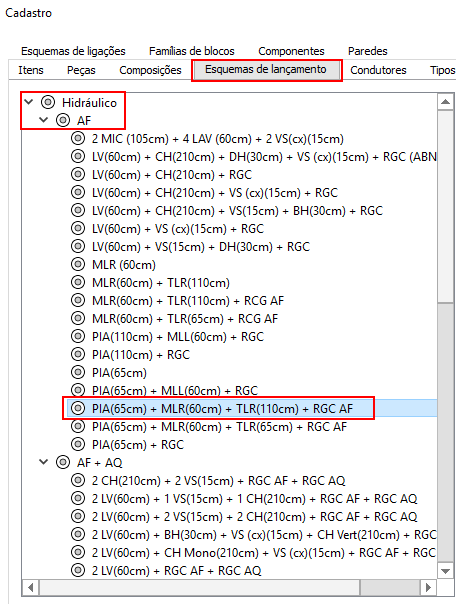Collapse the AF + AQ branch
Image resolution: width=456 pixels, height=604 pixels.
pos(44,461)
